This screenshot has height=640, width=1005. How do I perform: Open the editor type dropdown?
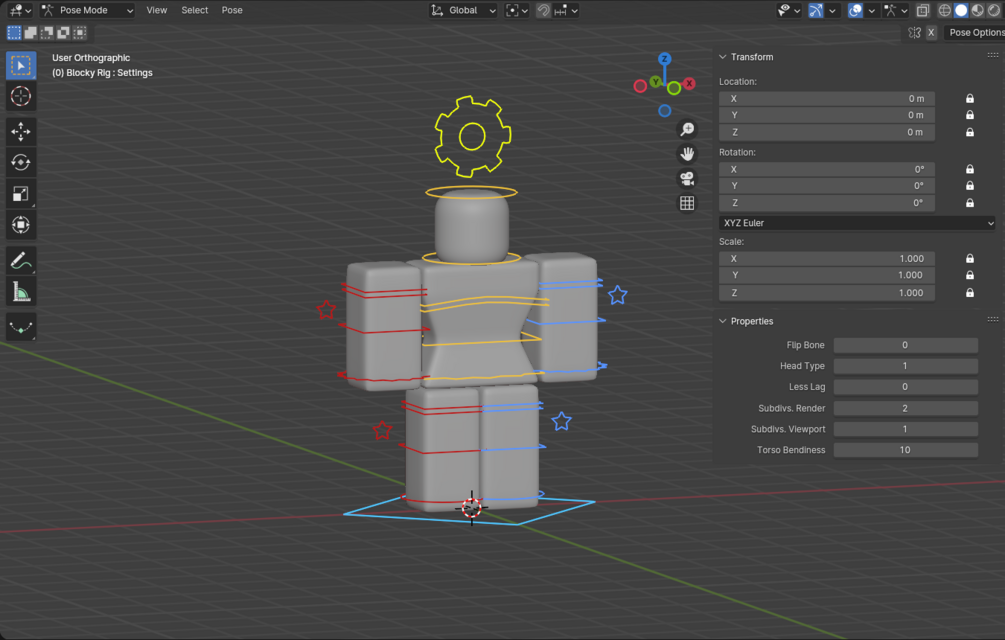(19, 10)
